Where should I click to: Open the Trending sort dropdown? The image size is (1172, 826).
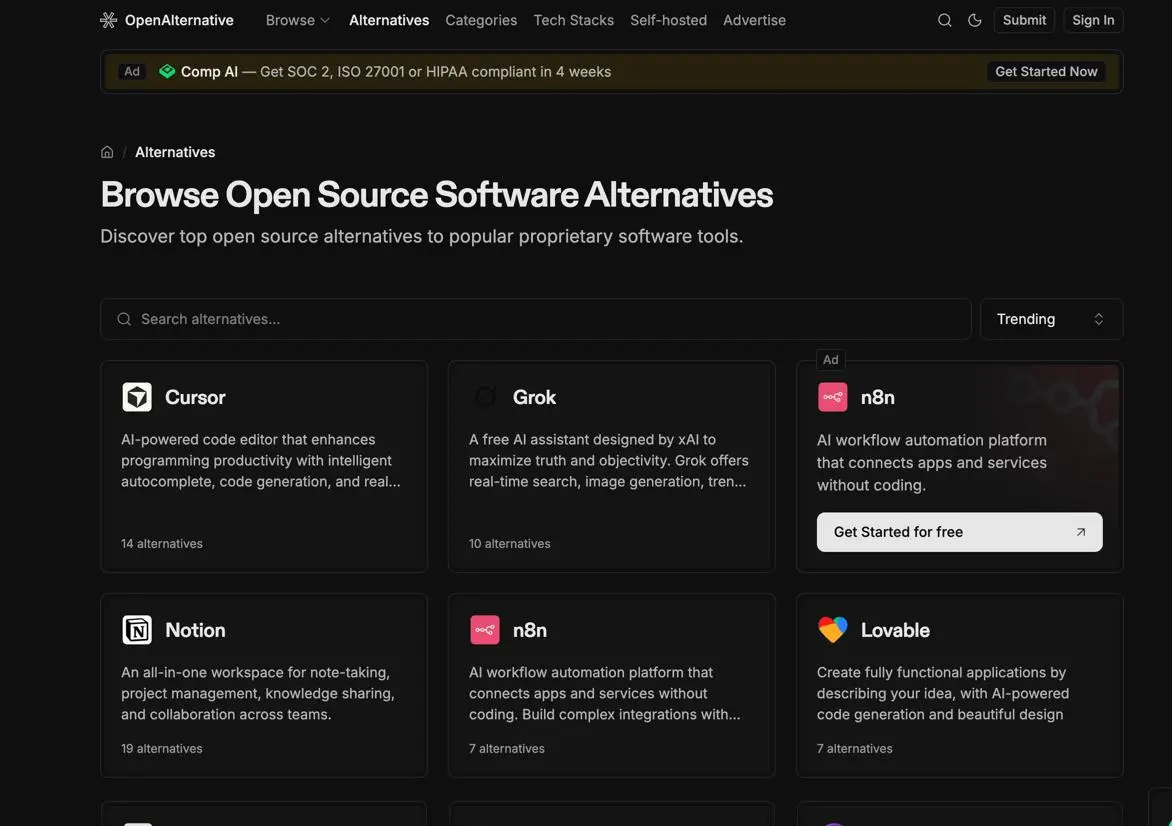click(1051, 319)
